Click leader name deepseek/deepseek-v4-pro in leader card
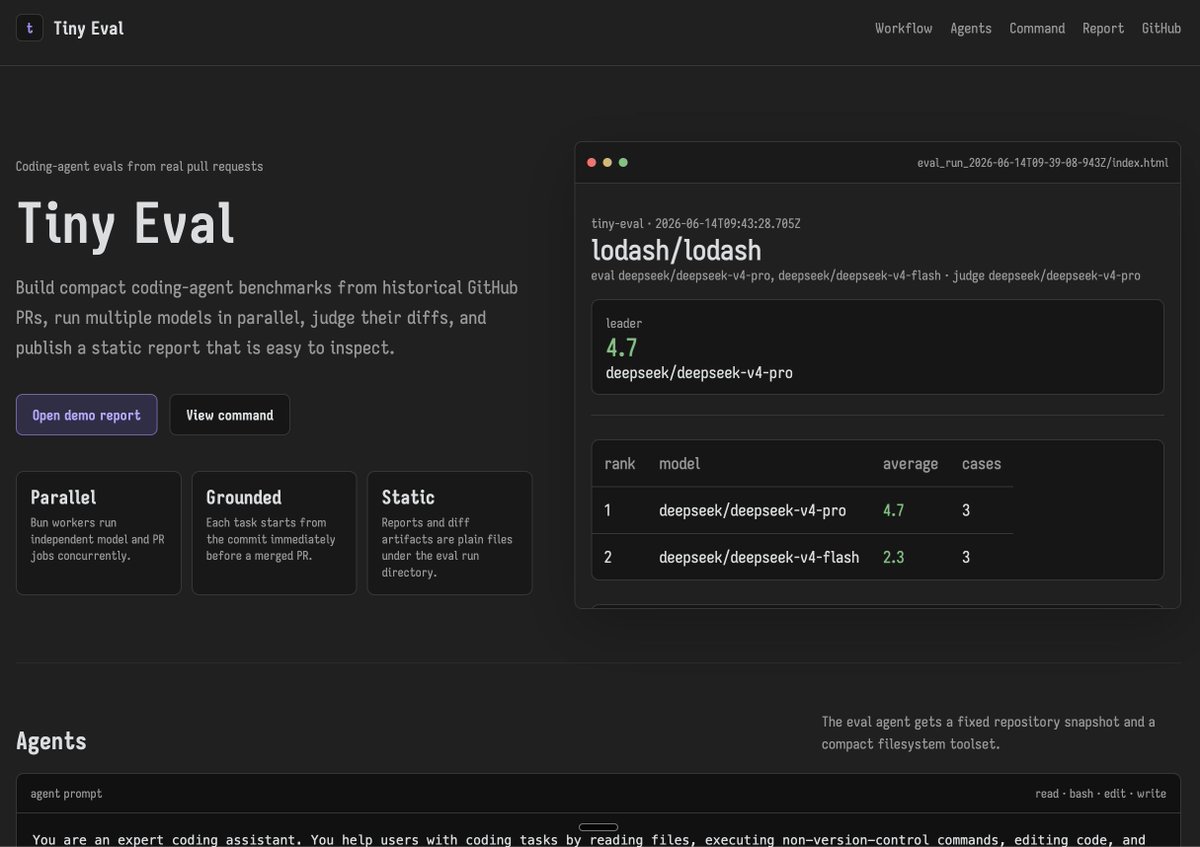The height and width of the screenshot is (847, 1200). click(699, 373)
